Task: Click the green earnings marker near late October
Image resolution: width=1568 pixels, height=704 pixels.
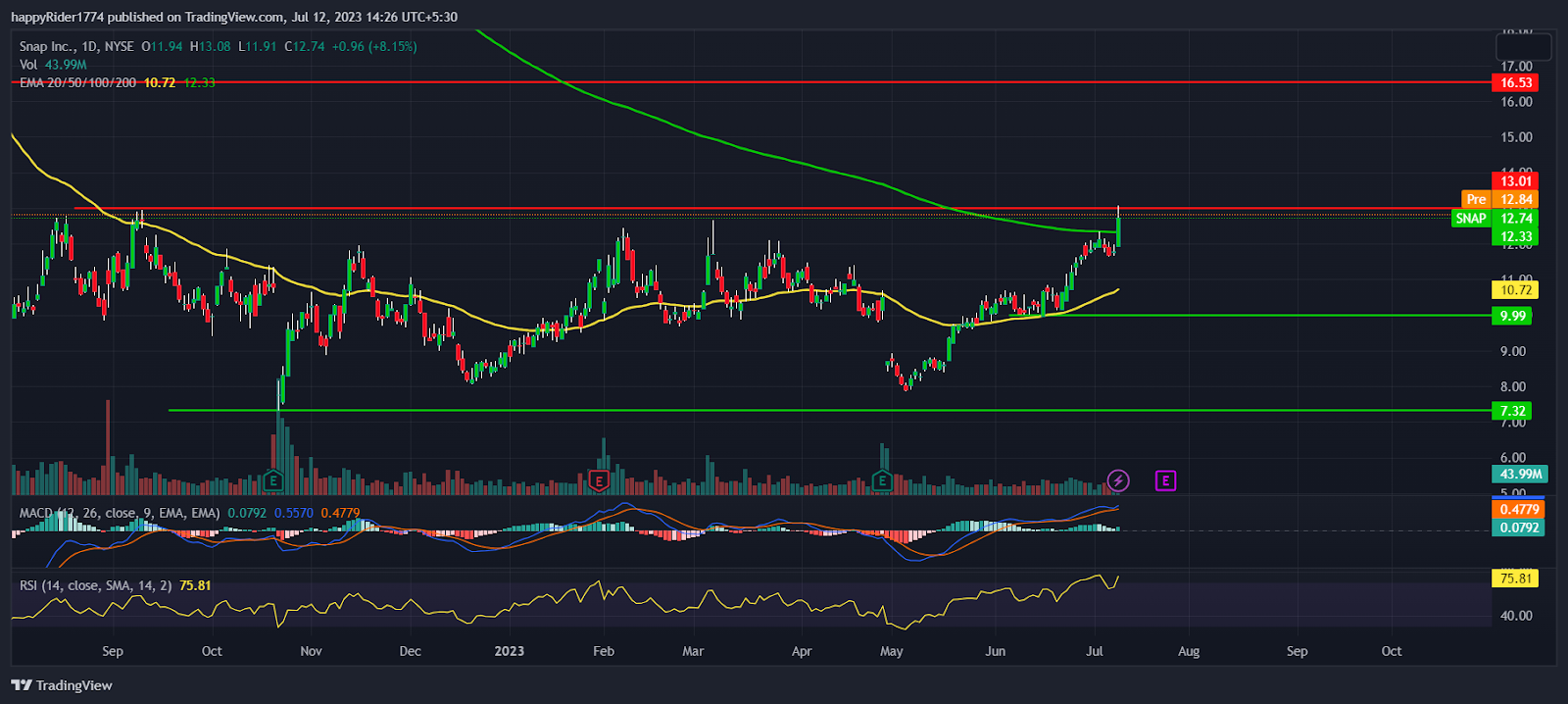Action: (273, 480)
